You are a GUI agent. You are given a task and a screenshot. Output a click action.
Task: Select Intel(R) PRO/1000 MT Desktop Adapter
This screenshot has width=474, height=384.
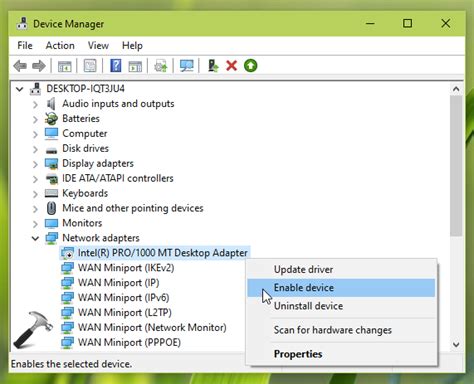pos(163,253)
